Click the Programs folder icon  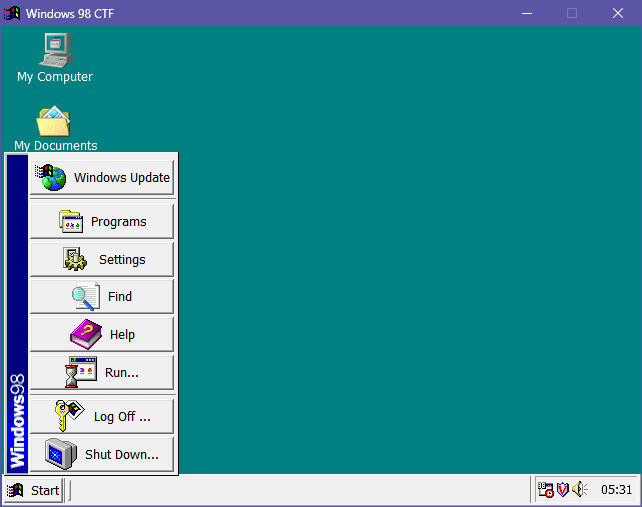tap(71, 222)
